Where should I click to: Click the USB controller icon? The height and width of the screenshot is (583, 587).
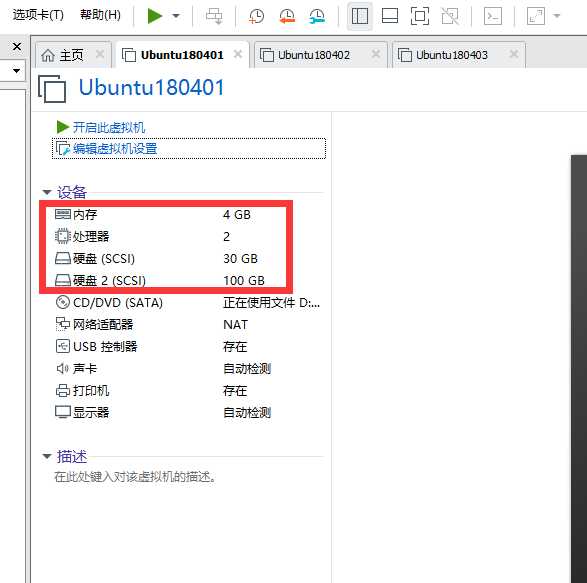click(x=63, y=346)
